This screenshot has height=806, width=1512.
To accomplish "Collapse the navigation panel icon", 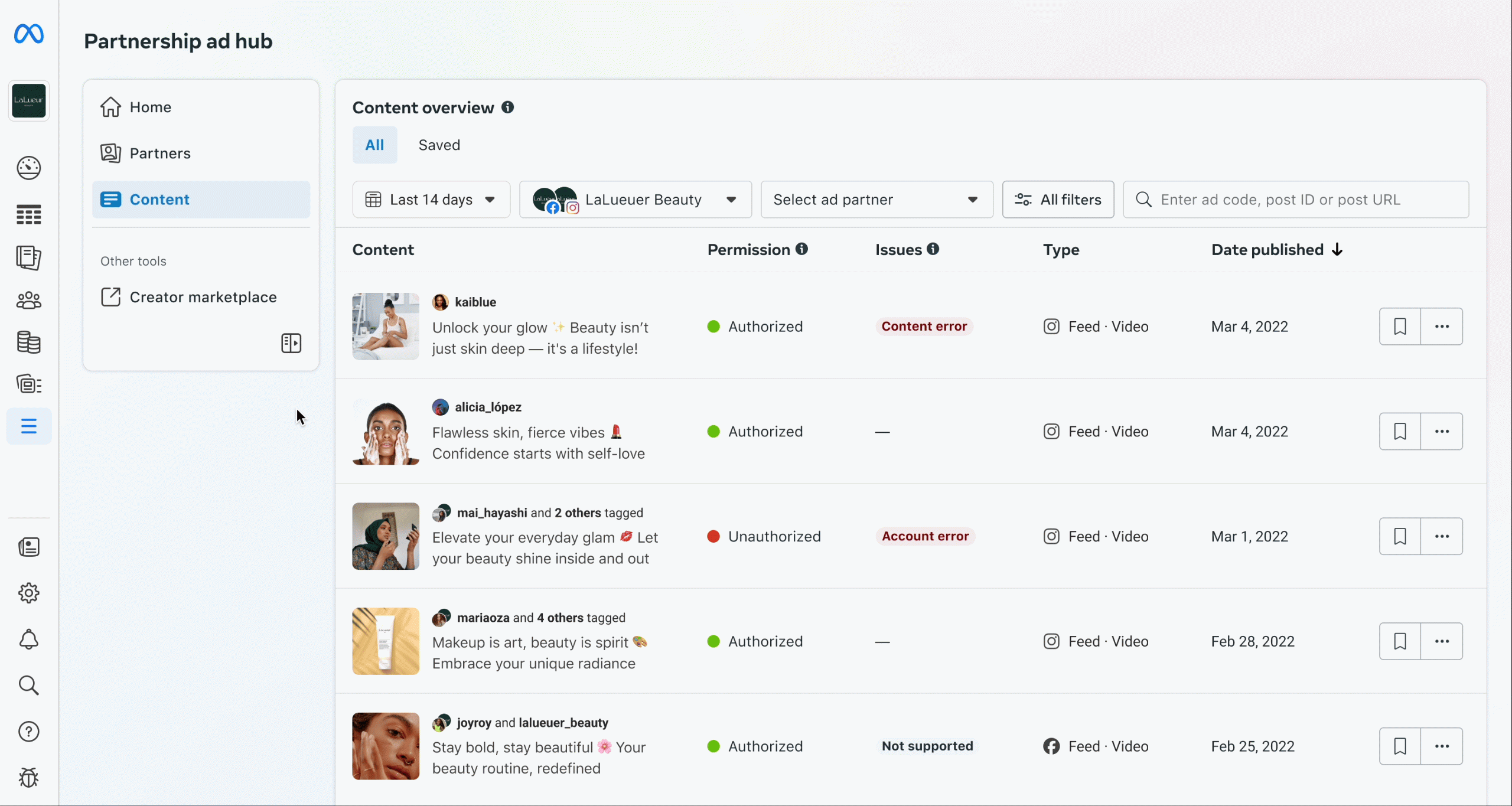I will click(x=291, y=343).
